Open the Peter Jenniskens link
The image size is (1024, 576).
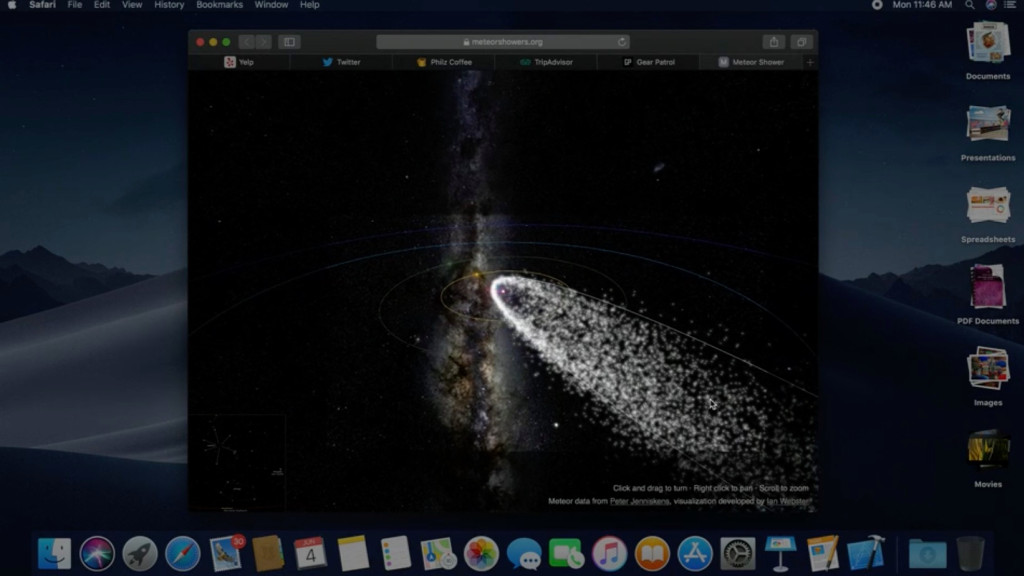pyautogui.click(x=639, y=502)
